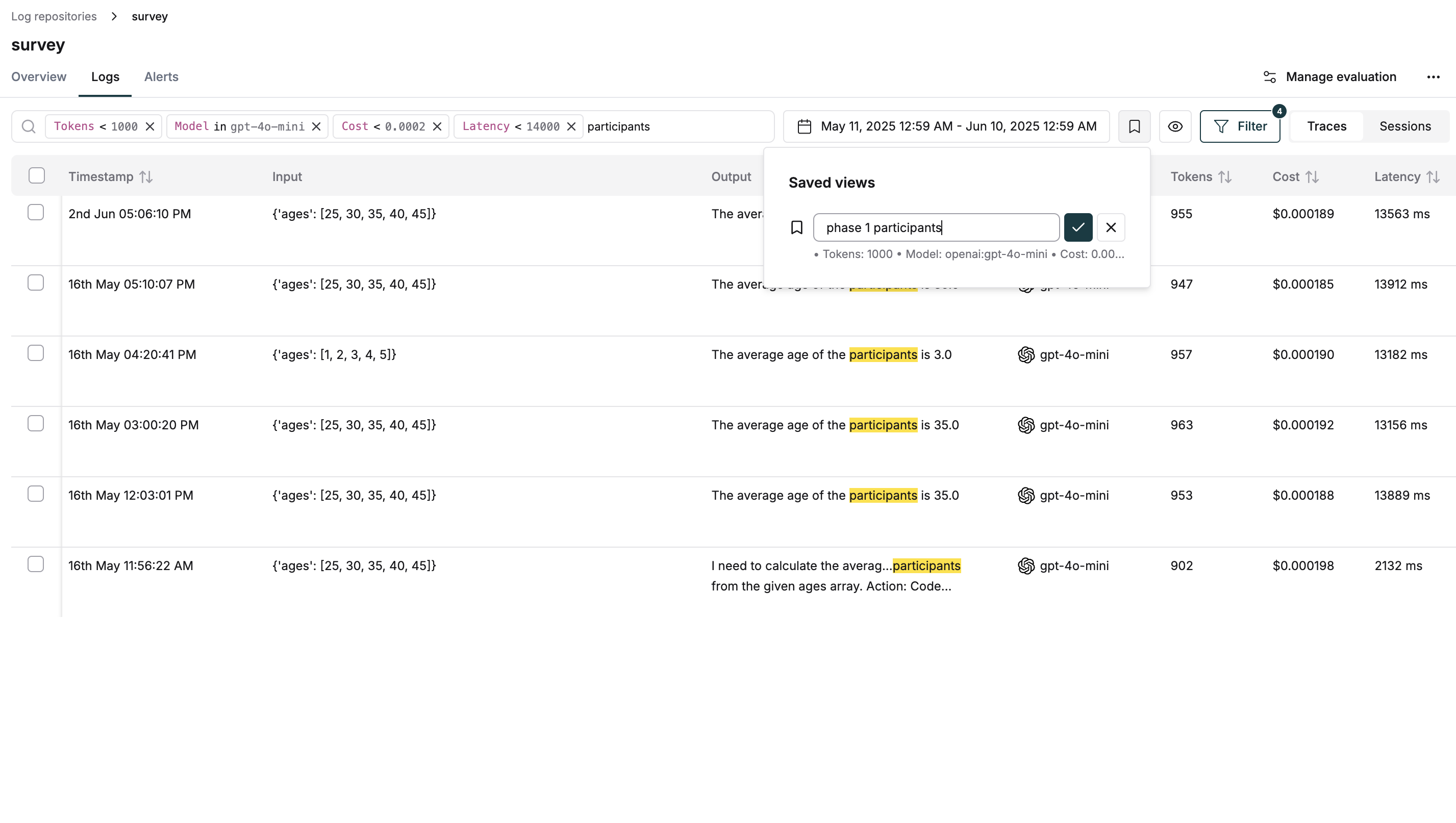Remove the Tokens < 1000 filter chip
1456x823 pixels.
click(x=150, y=126)
